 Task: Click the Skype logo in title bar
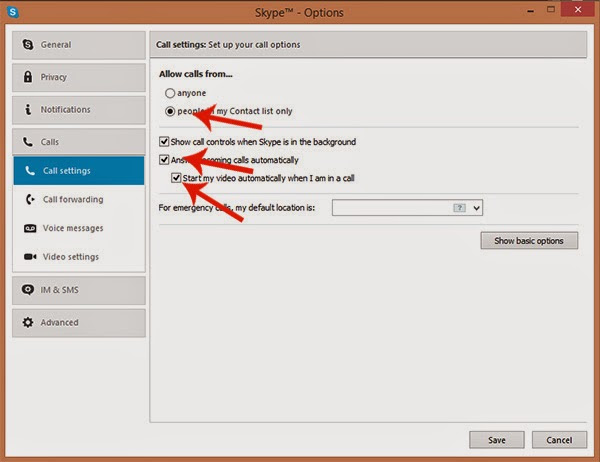13,11
